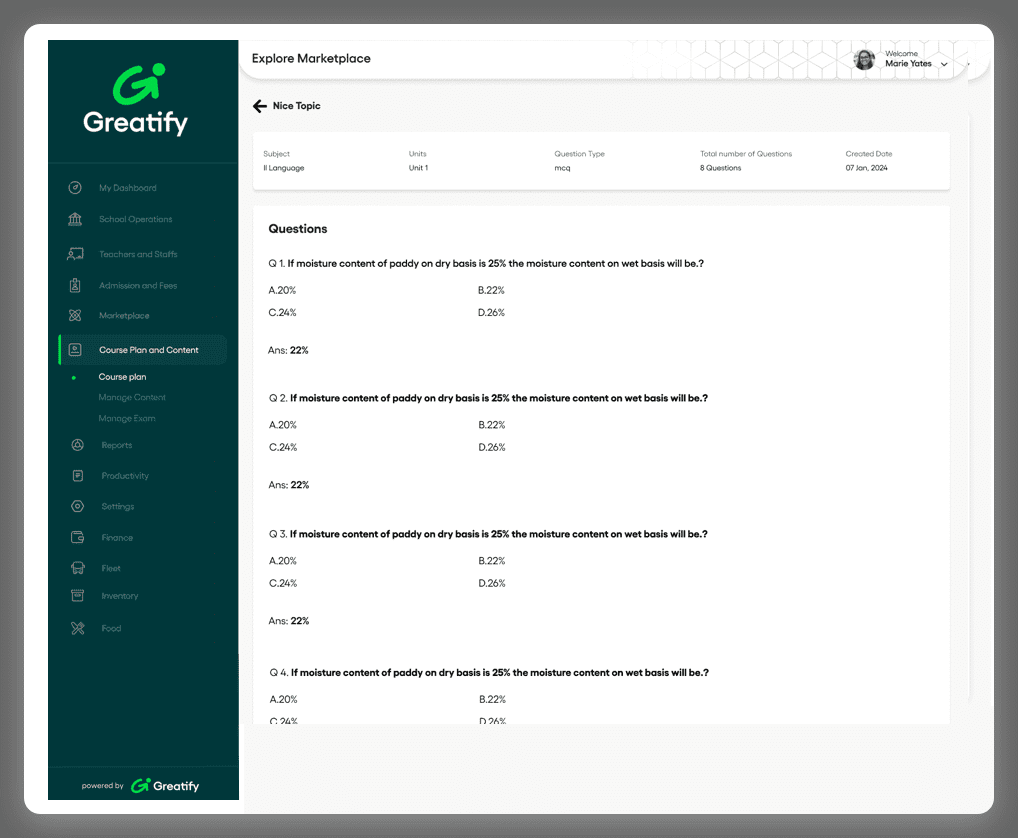Click the Greatify logo in sidebar
This screenshot has height=838, width=1018.
coord(135,100)
